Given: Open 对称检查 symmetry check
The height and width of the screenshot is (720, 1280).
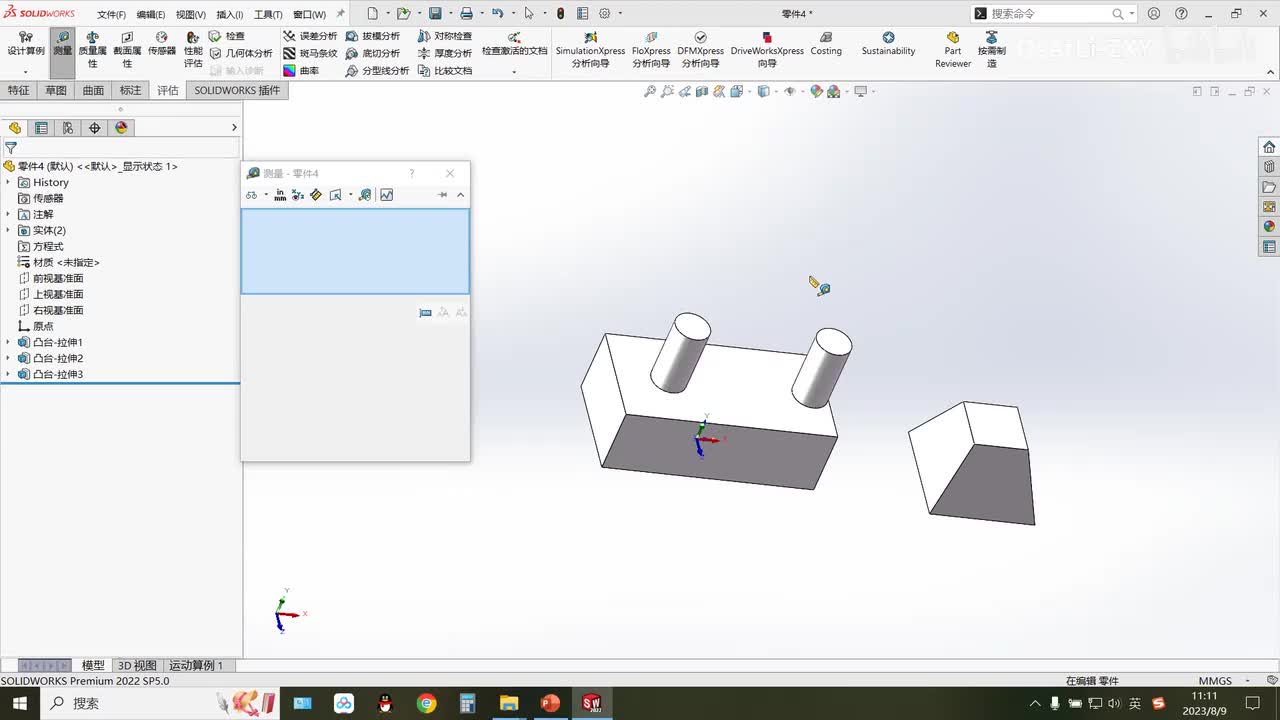Looking at the screenshot, I should tap(444, 36).
